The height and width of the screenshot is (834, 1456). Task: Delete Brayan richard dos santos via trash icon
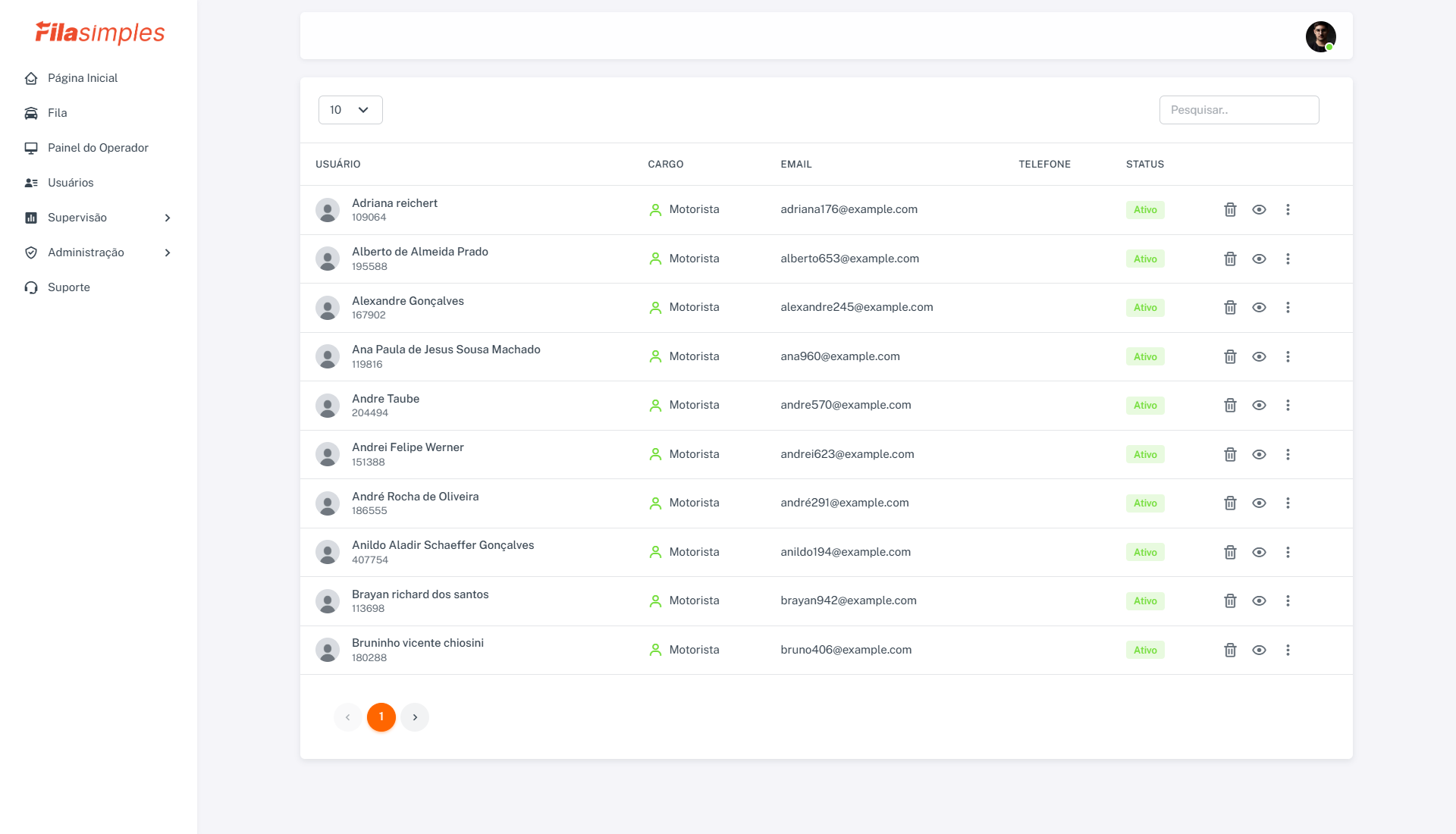click(x=1230, y=601)
